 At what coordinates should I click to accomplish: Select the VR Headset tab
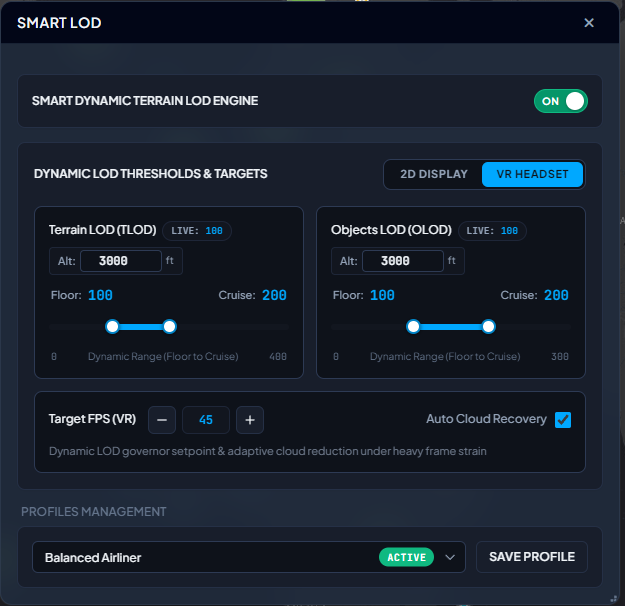[532, 174]
